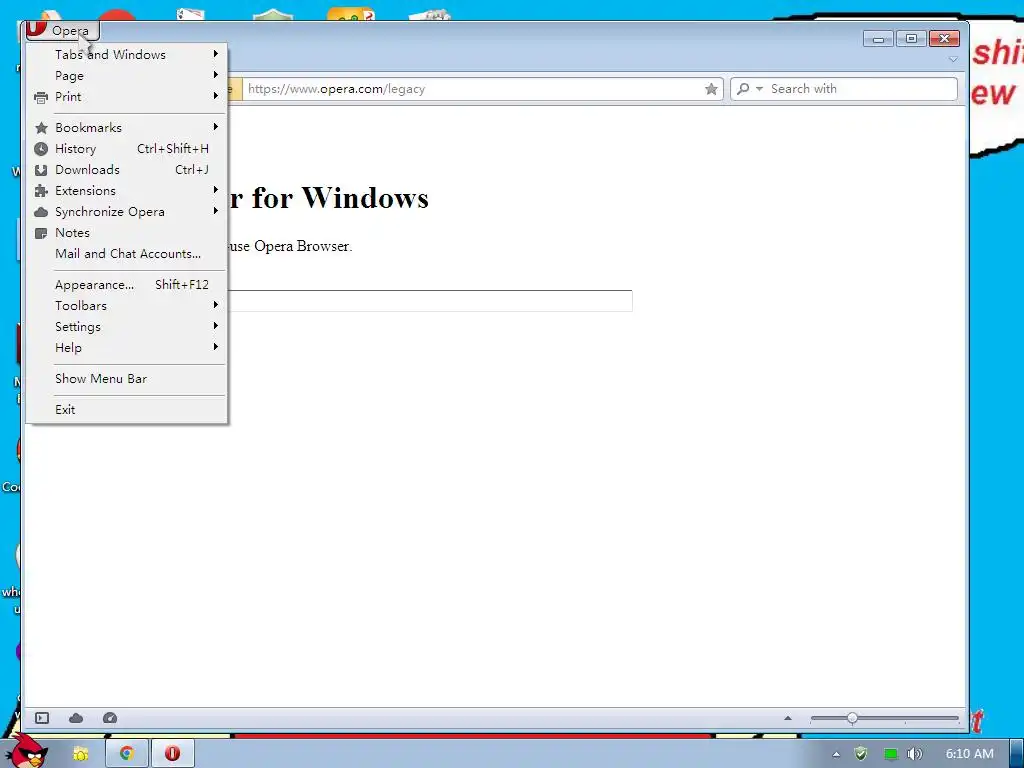The width and height of the screenshot is (1024, 768).
Task: Open the Appearance dialog entry
Action: (127, 285)
